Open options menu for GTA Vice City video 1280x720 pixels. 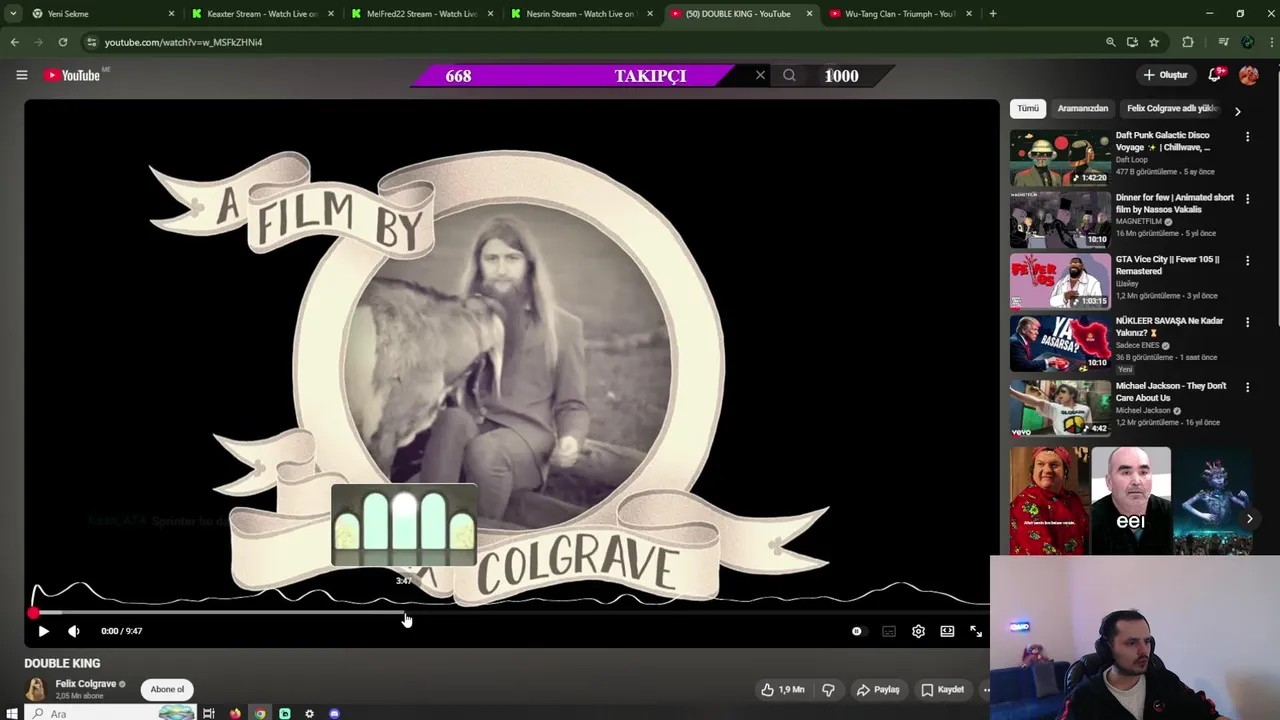pyautogui.click(x=1247, y=260)
